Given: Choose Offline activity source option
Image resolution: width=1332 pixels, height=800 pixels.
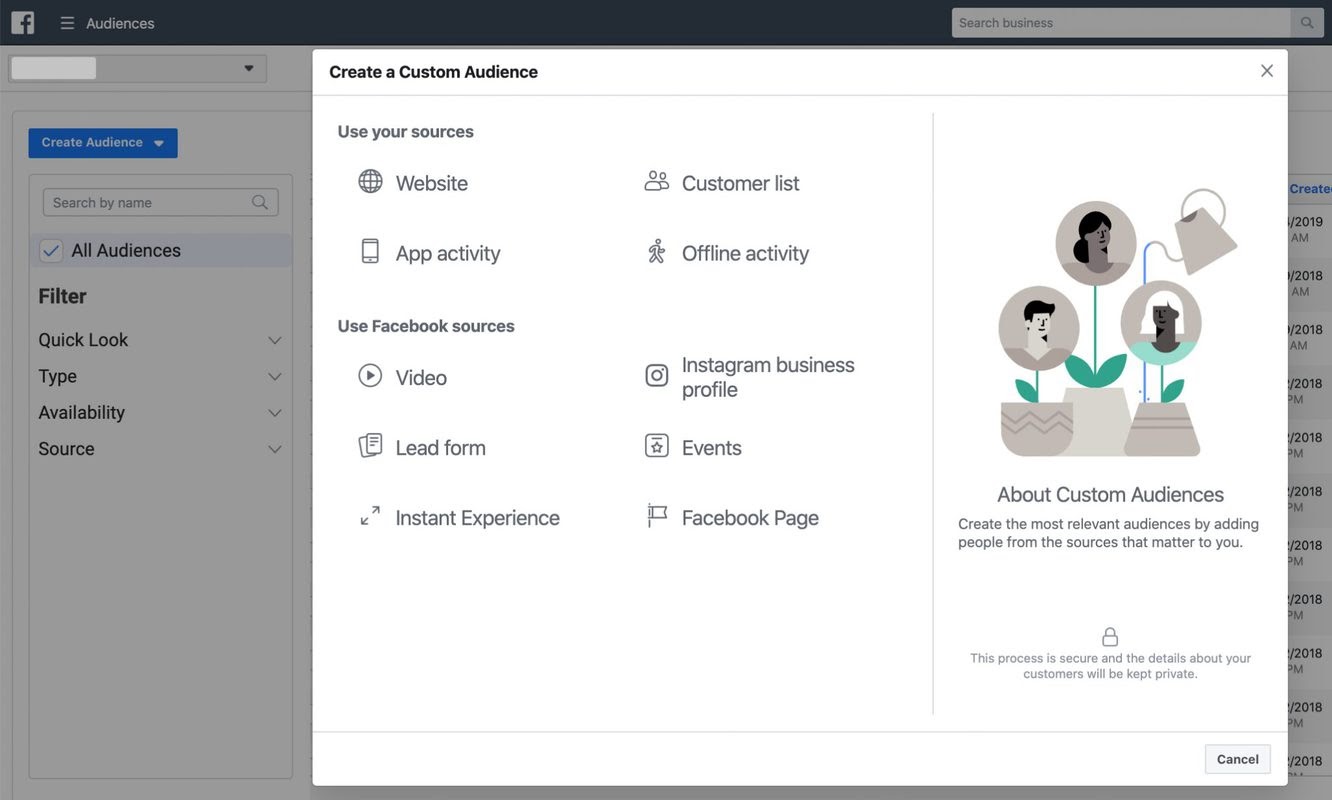Looking at the screenshot, I should coord(726,253).
